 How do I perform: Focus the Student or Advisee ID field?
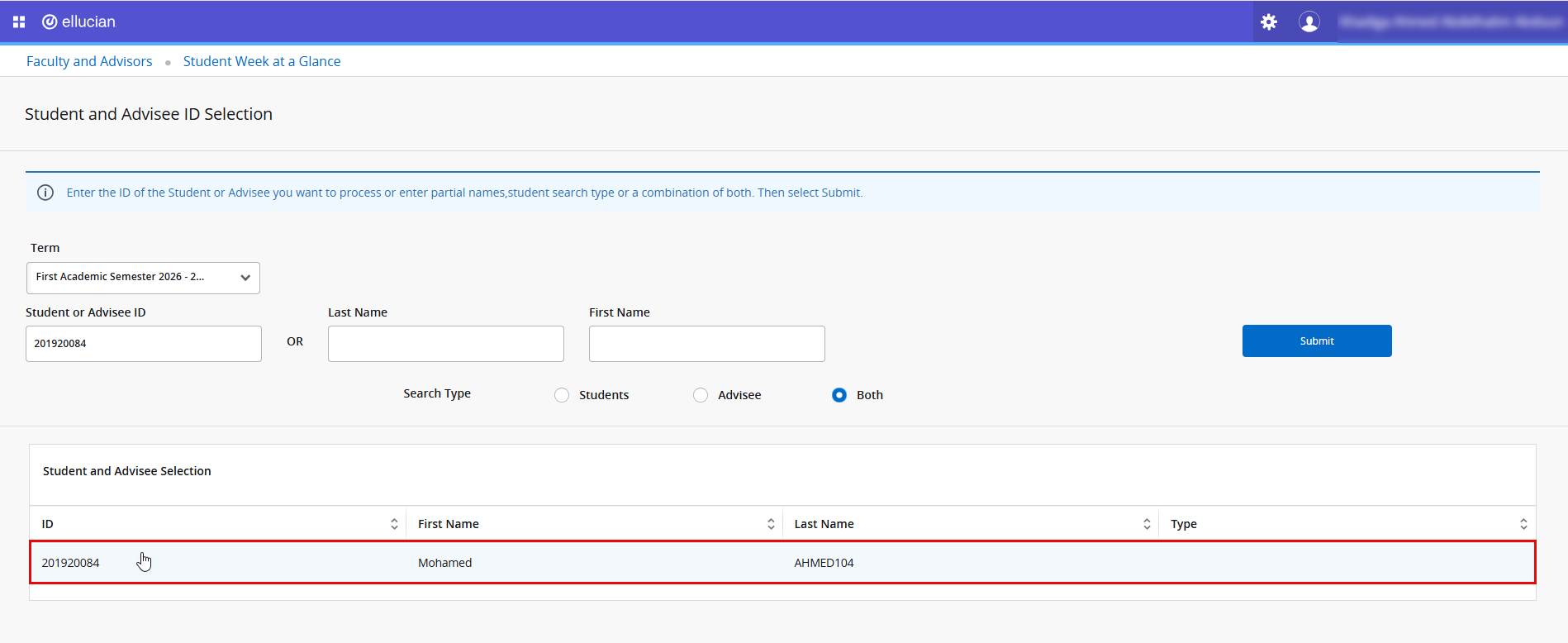(x=144, y=344)
